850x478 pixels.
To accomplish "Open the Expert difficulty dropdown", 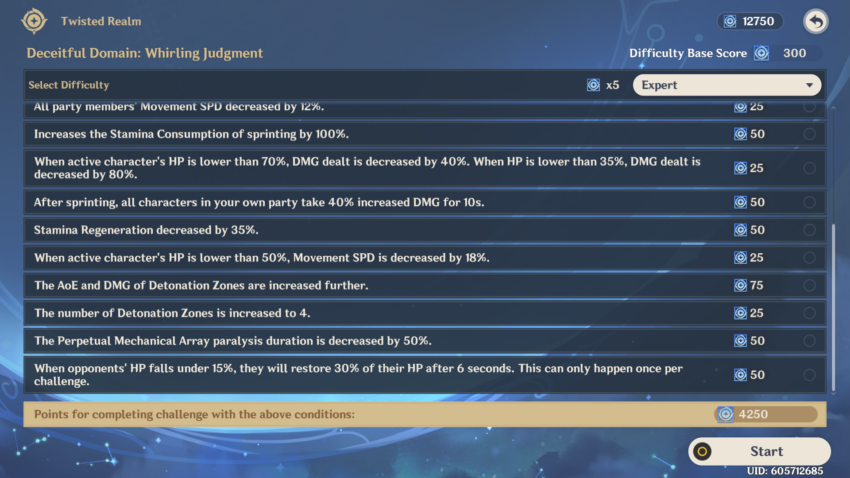I will [725, 85].
